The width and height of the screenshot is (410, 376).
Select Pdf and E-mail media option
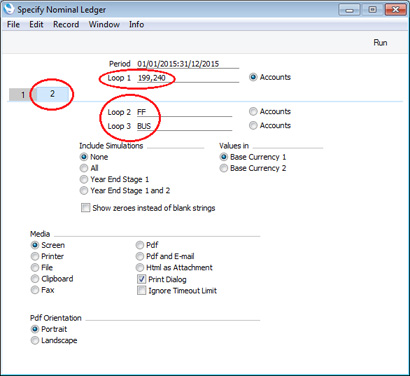coord(140,256)
